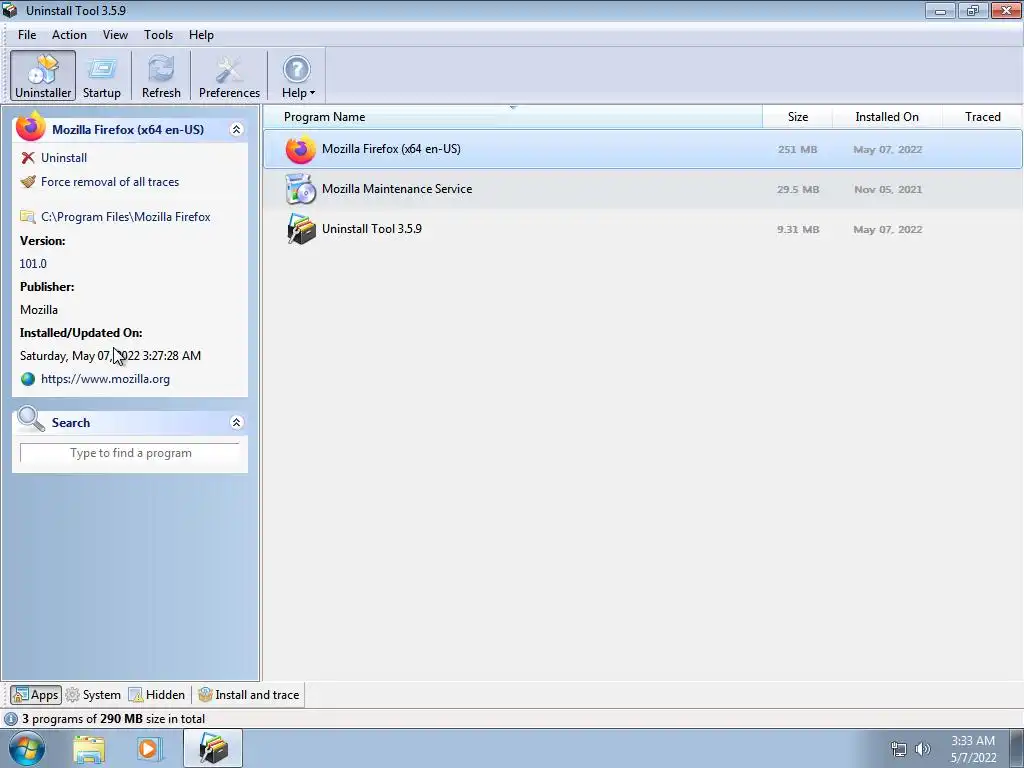Choose Force removal of all traces
The image size is (1024, 768).
(110, 182)
